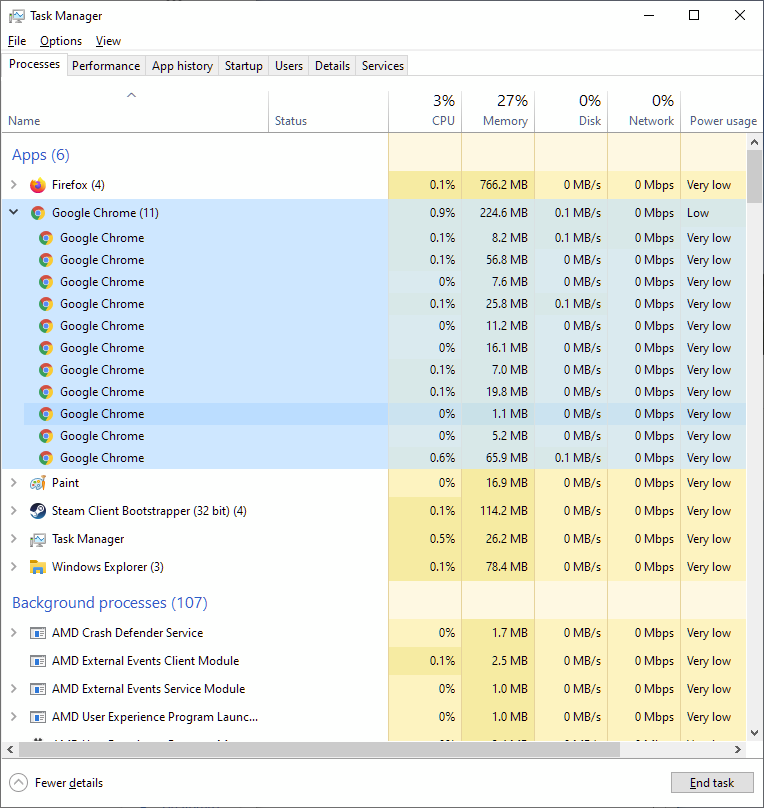Viewport: 764px width, 808px height.
Task: Sort by the Memory column header
Action: coord(498,112)
